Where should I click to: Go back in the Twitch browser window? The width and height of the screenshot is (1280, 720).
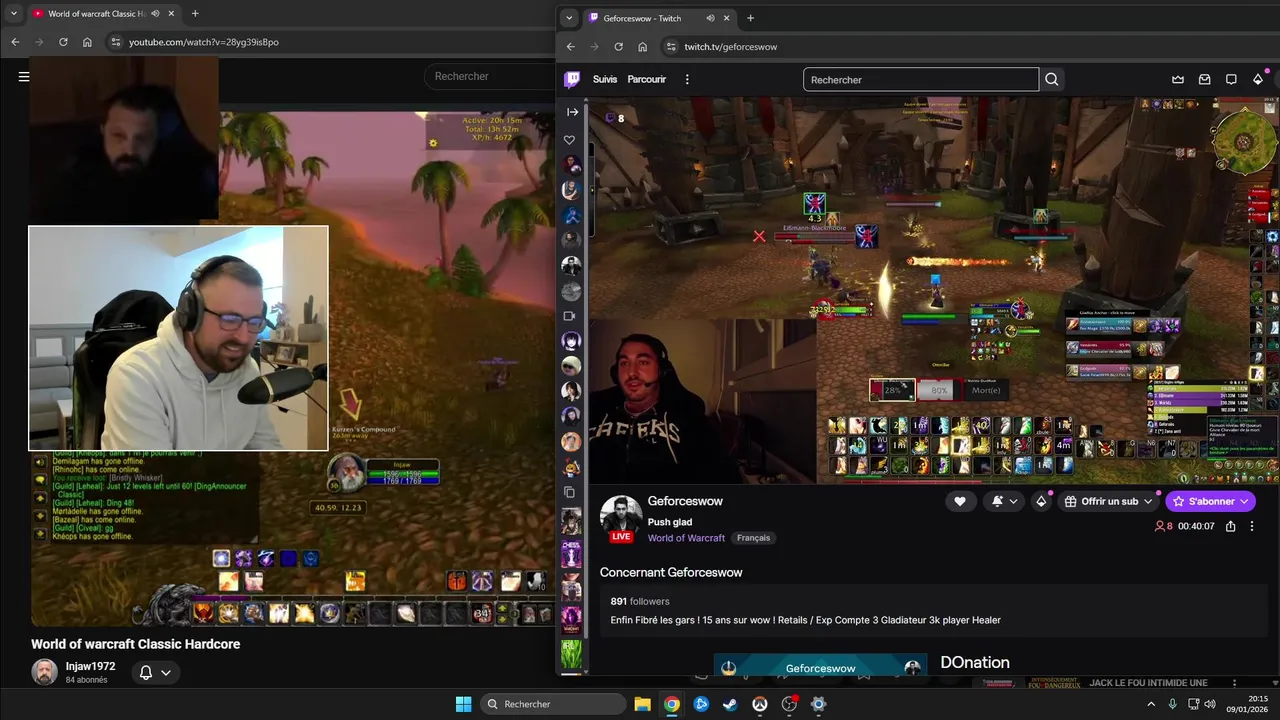click(571, 47)
